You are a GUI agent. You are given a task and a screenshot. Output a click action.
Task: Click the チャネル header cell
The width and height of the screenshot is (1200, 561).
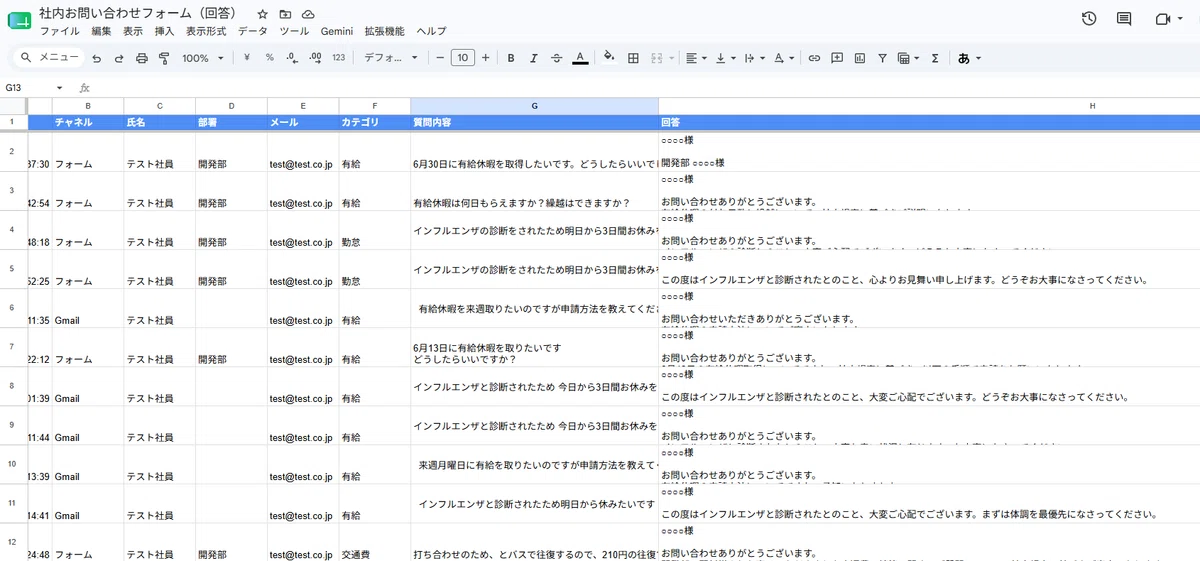[88, 122]
